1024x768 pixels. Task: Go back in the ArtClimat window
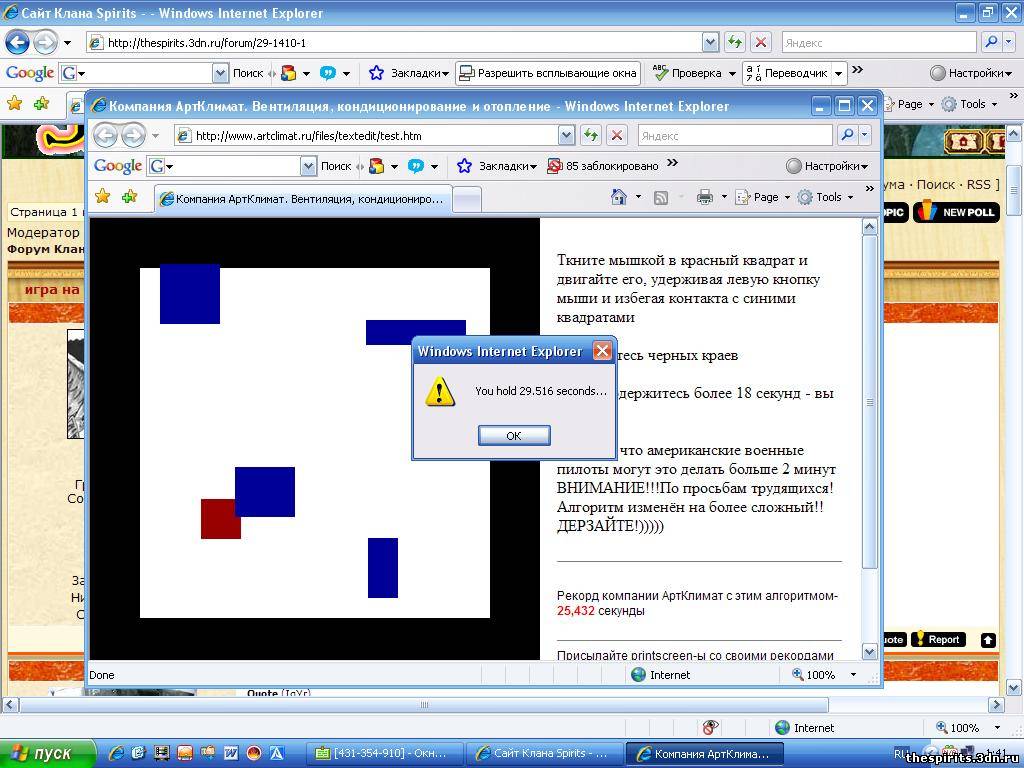(x=106, y=136)
